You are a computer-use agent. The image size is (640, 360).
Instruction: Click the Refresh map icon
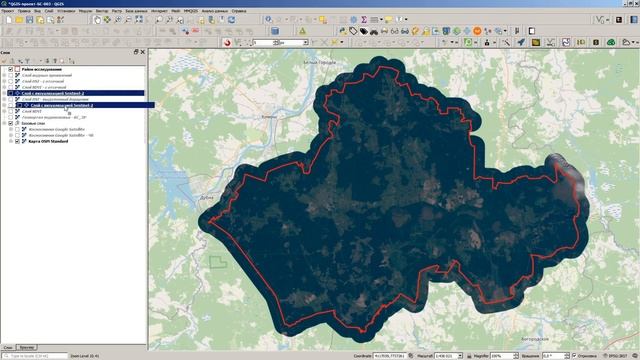tap(231, 20)
